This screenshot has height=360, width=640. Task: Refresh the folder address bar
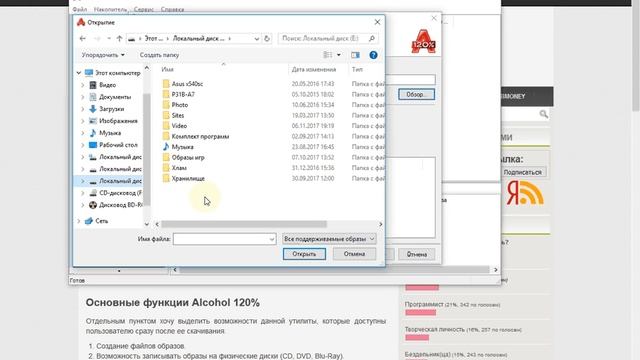coord(267,38)
